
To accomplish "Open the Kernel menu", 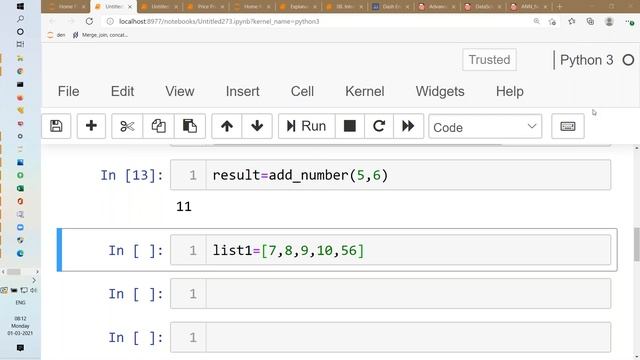I will (365, 91).
